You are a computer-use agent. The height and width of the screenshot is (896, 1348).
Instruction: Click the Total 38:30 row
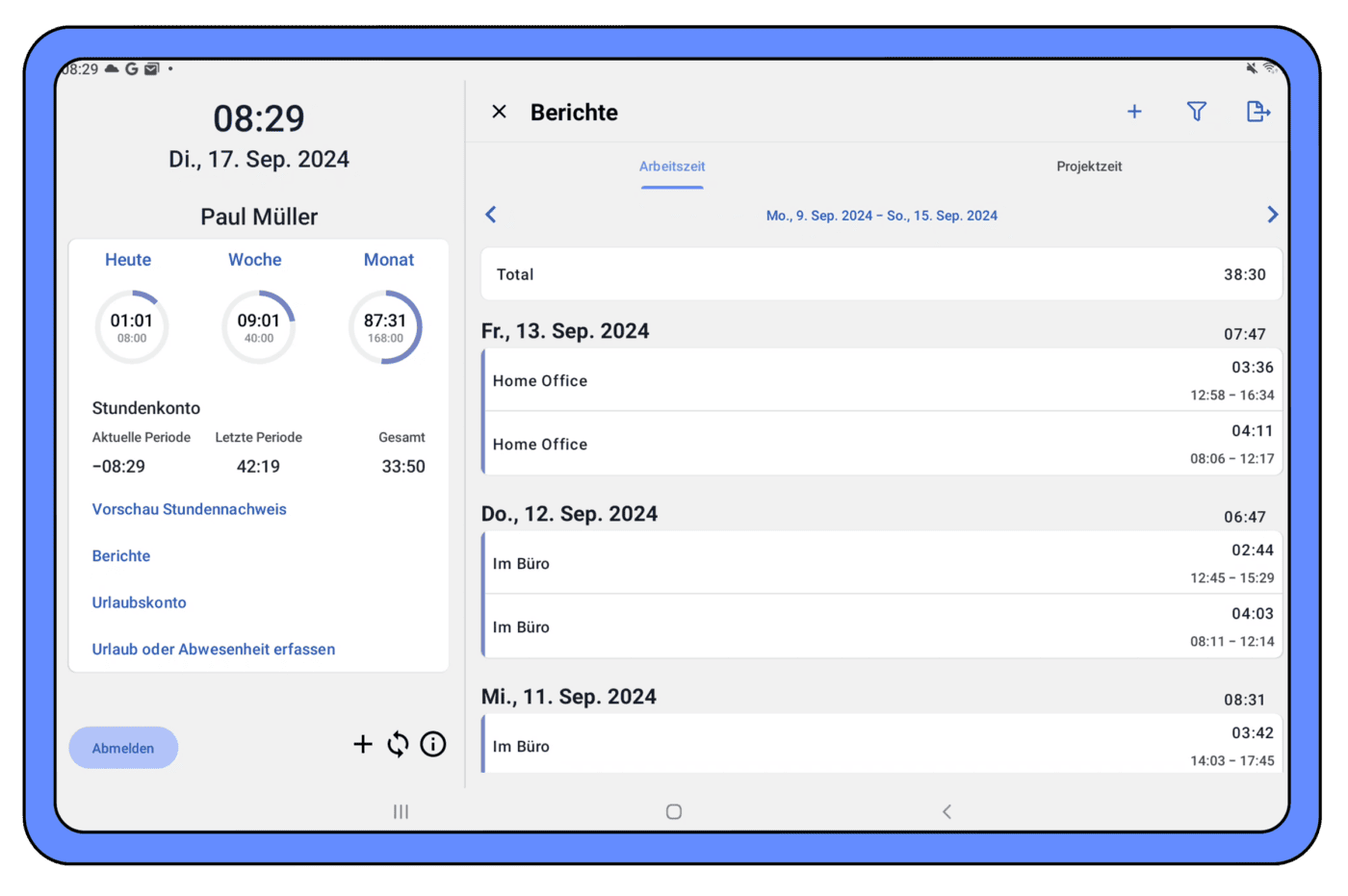click(x=882, y=274)
